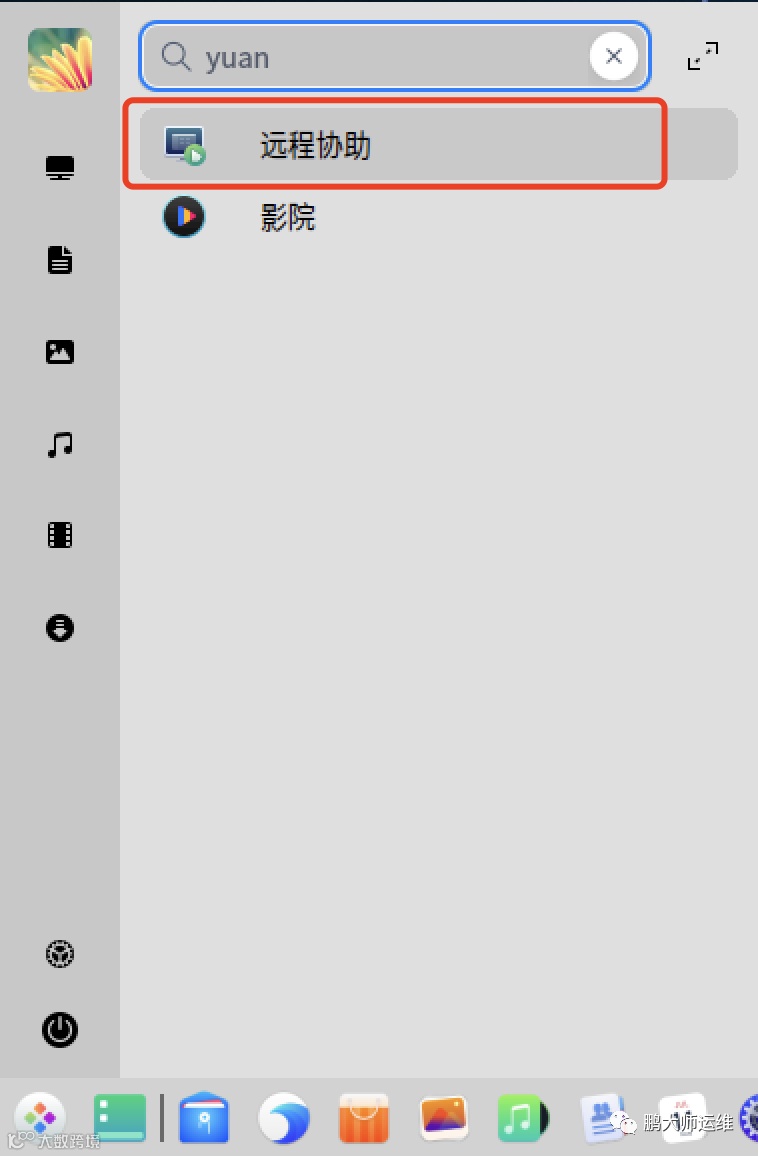
Task: Open the Pictures sidebar icon
Action: pos(60,352)
